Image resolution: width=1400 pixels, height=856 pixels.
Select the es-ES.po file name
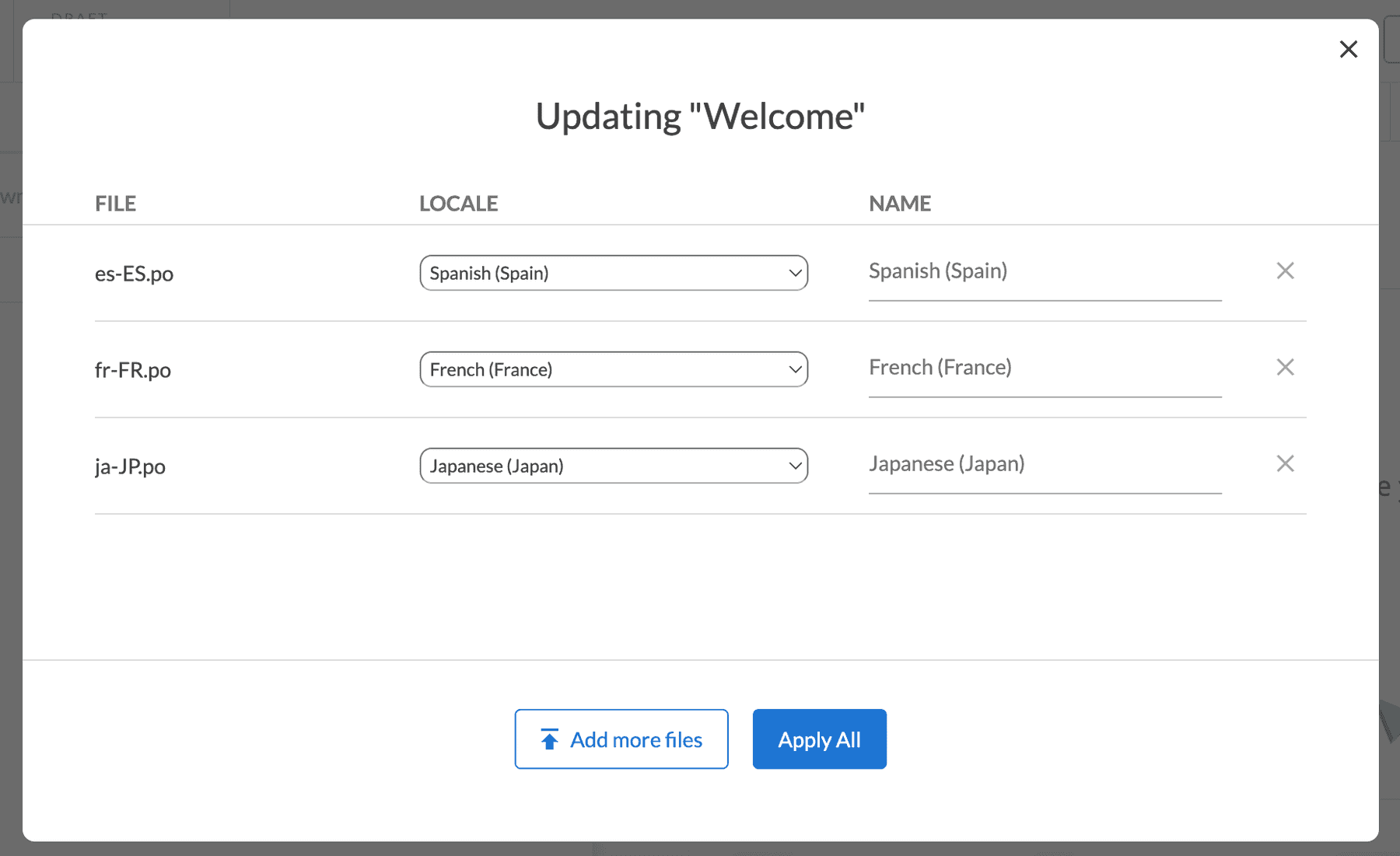pos(134,273)
